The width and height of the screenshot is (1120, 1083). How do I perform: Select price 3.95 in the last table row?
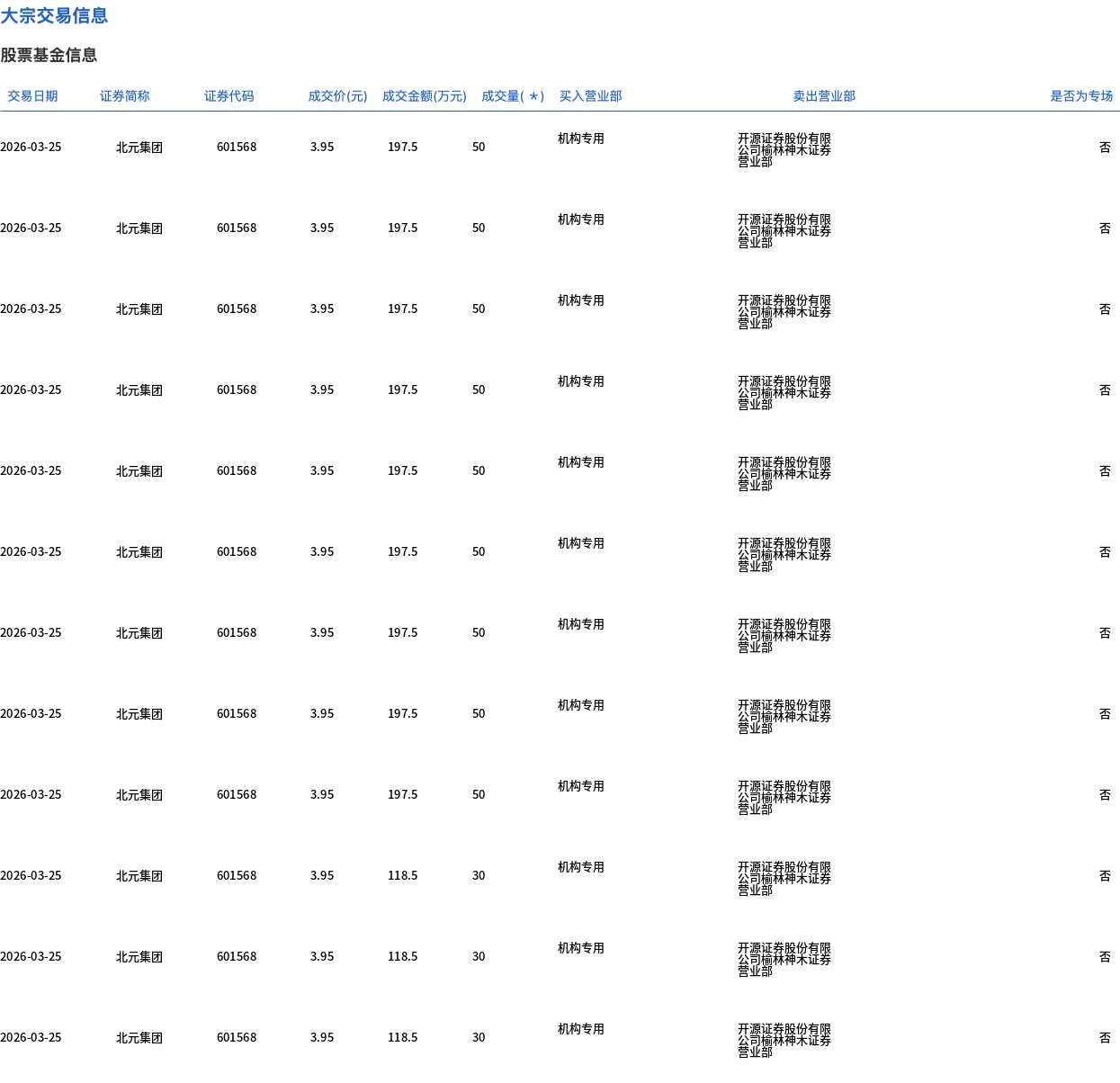tap(322, 1037)
